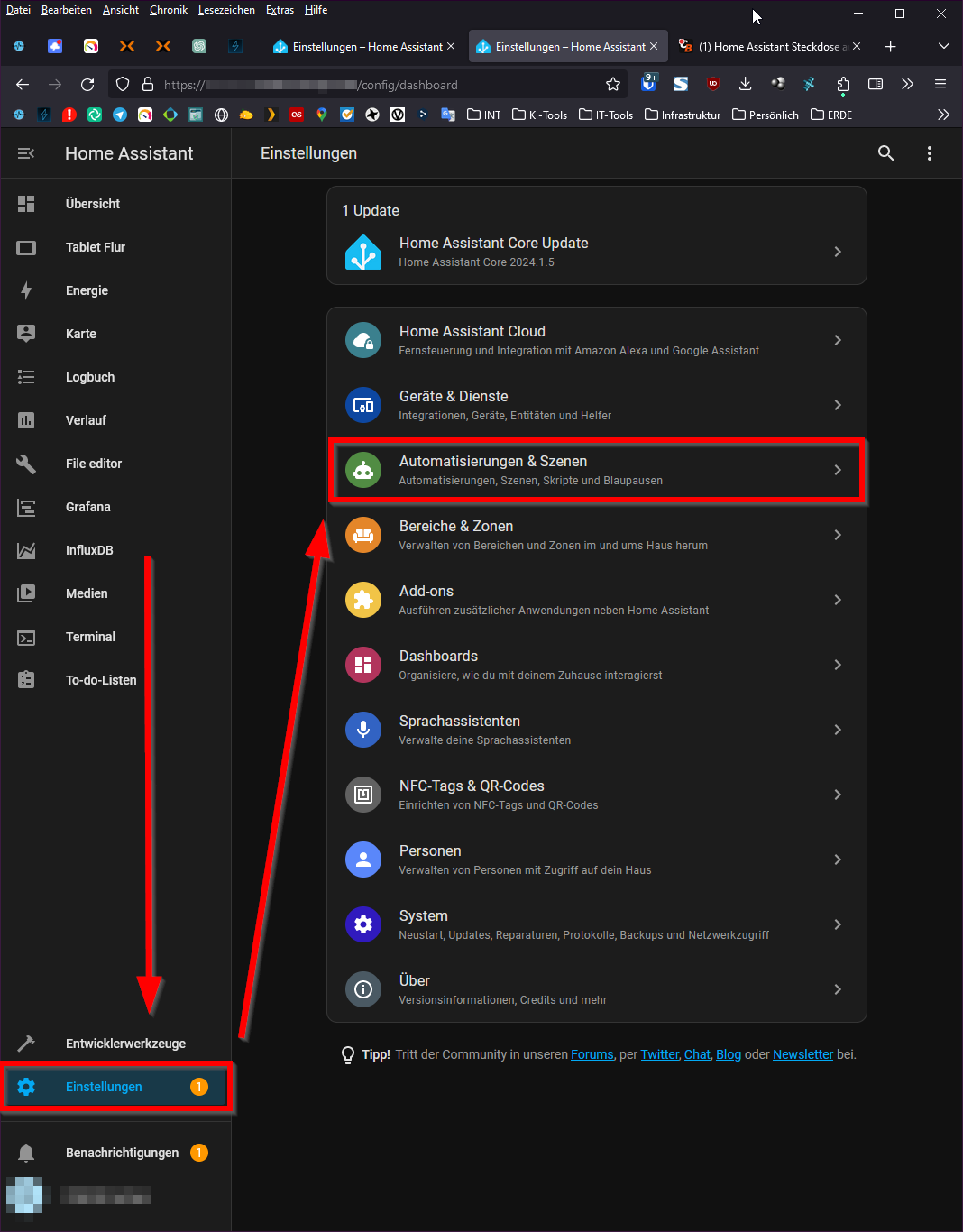Click the Personen icon
Viewport: 963px width, 1232px height.
pyautogui.click(x=363, y=860)
